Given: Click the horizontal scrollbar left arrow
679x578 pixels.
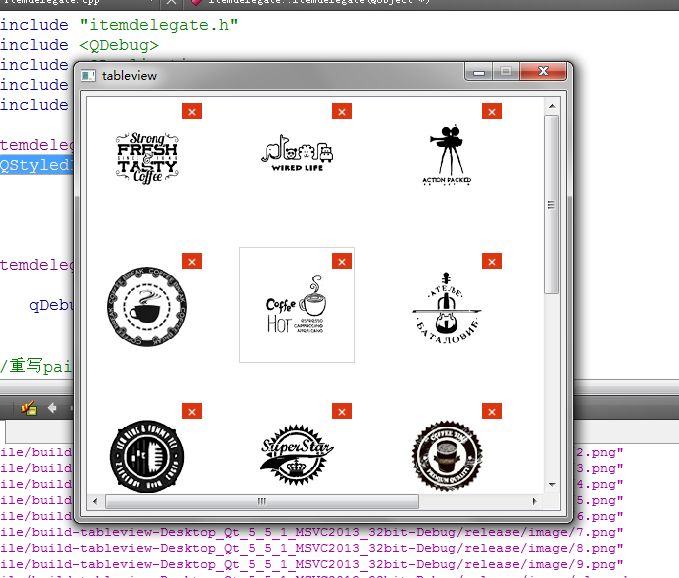Looking at the screenshot, I should (x=95, y=501).
